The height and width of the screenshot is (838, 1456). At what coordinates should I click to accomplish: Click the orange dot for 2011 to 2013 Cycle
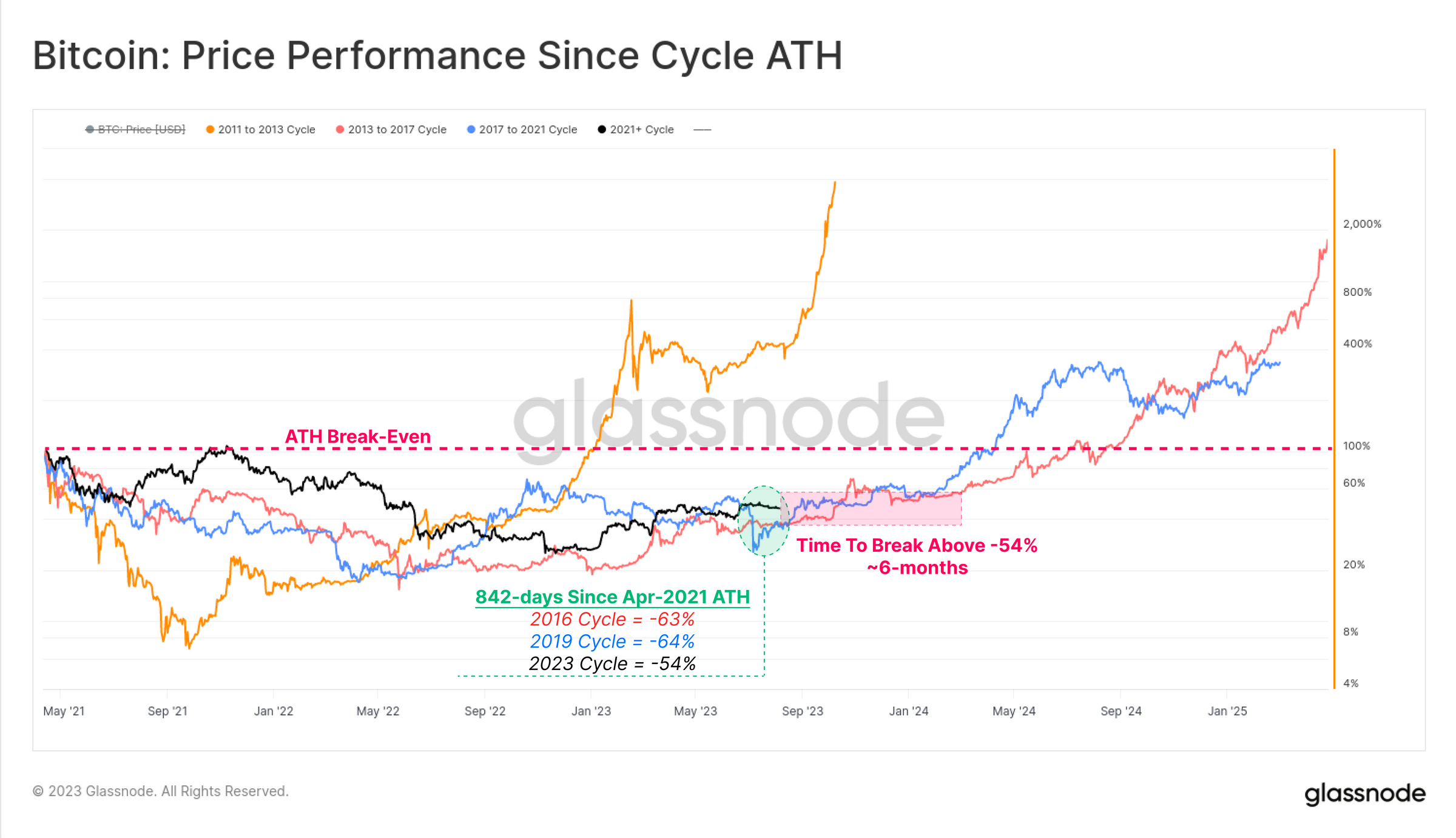tap(210, 129)
